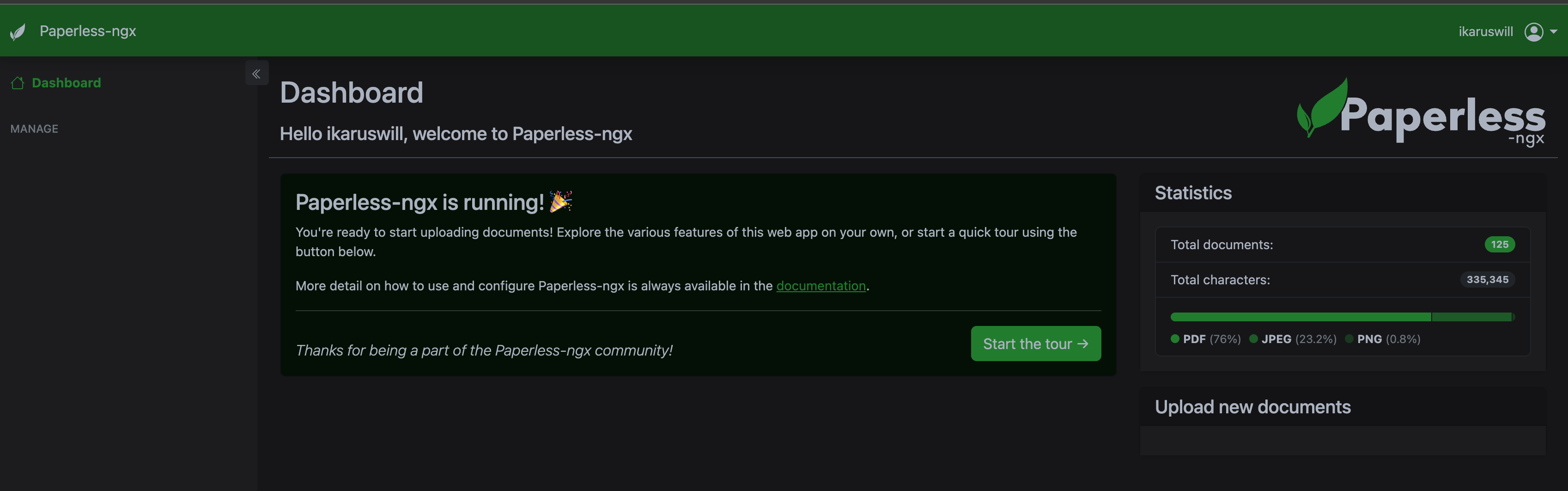Click the PNG legend dot

(x=1350, y=339)
